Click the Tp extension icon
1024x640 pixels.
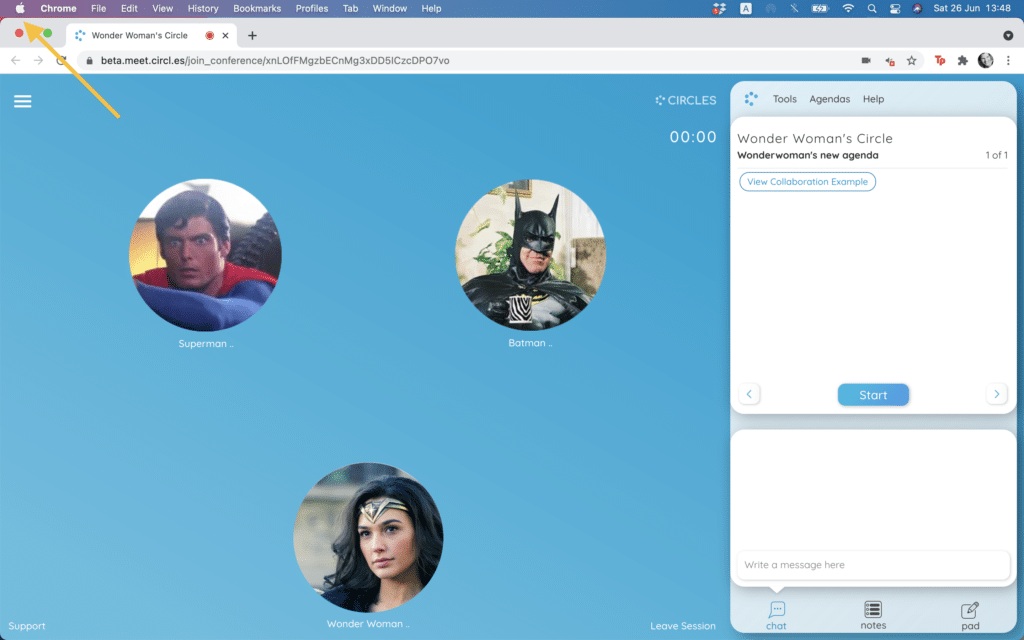[x=940, y=61]
